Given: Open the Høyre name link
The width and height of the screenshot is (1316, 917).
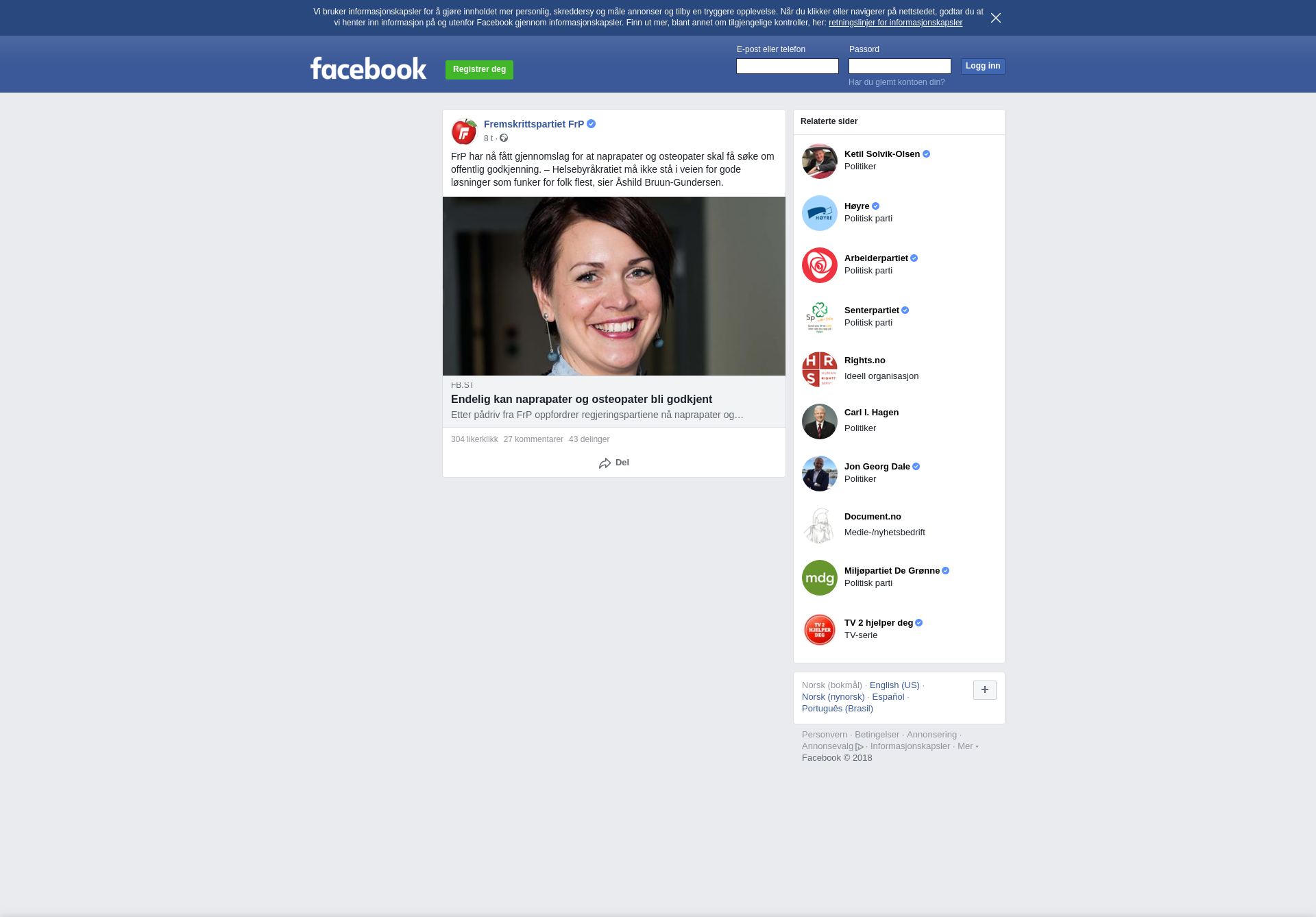Looking at the screenshot, I should (x=857, y=206).
